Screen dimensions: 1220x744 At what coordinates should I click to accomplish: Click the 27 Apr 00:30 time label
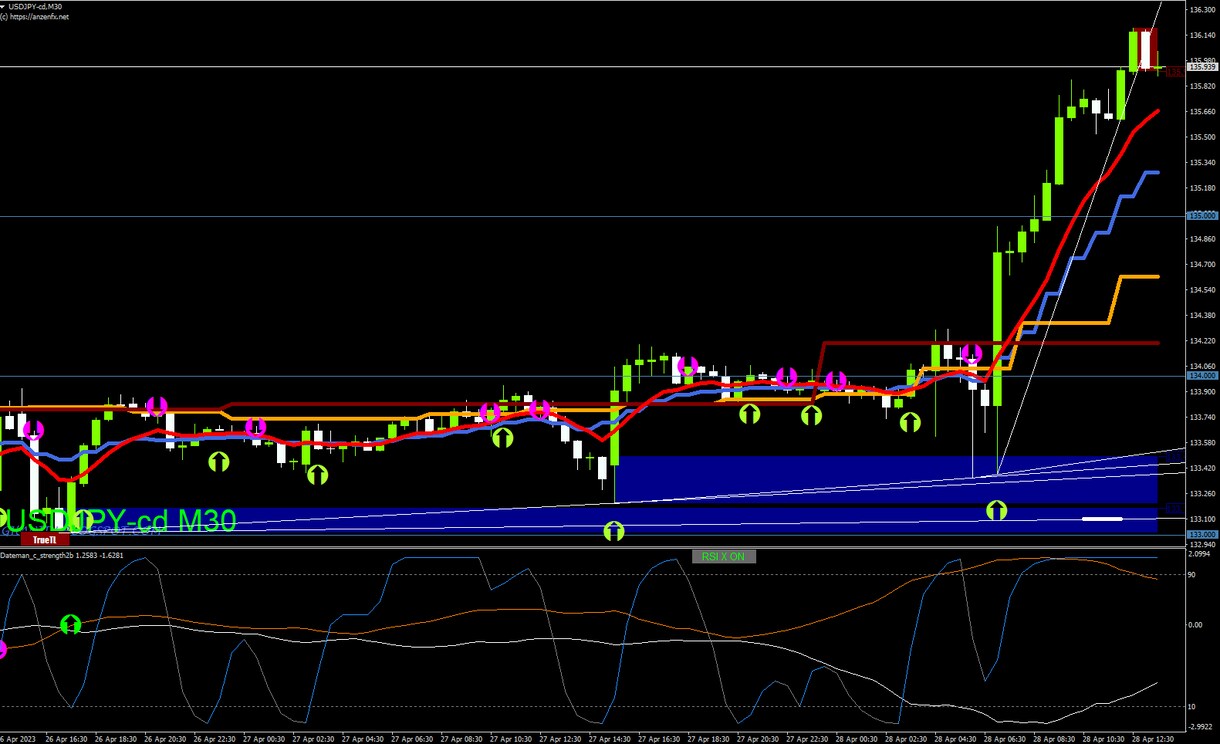[x=265, y=739]
